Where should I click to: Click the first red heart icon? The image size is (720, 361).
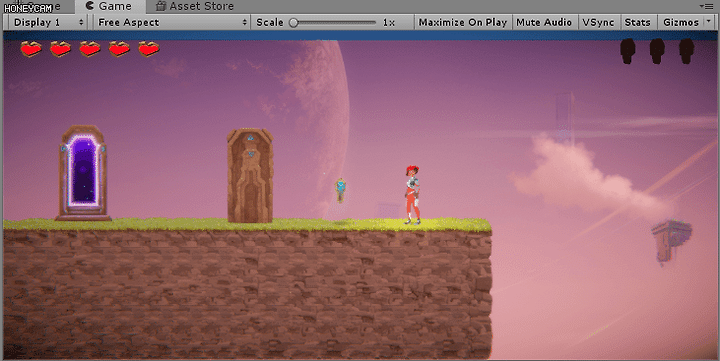pos(31,49)
